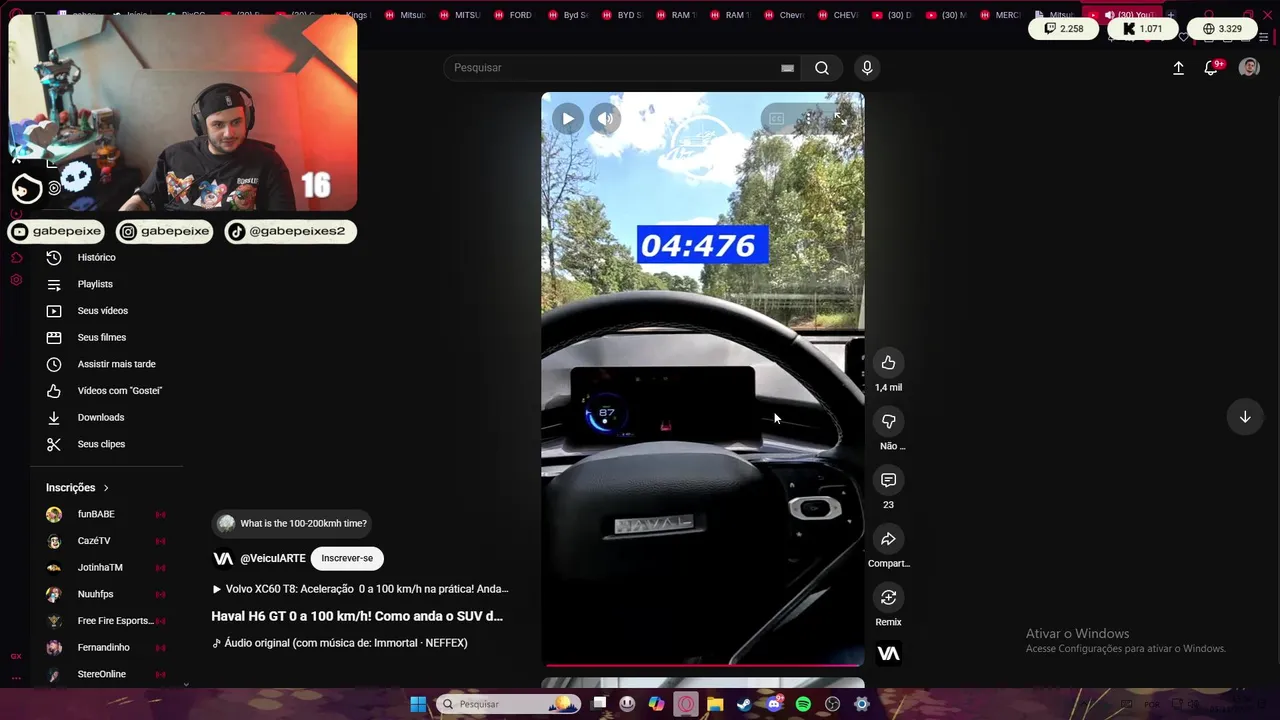Open the 23 comments
Screen dimensions: 1280x720
888,480
